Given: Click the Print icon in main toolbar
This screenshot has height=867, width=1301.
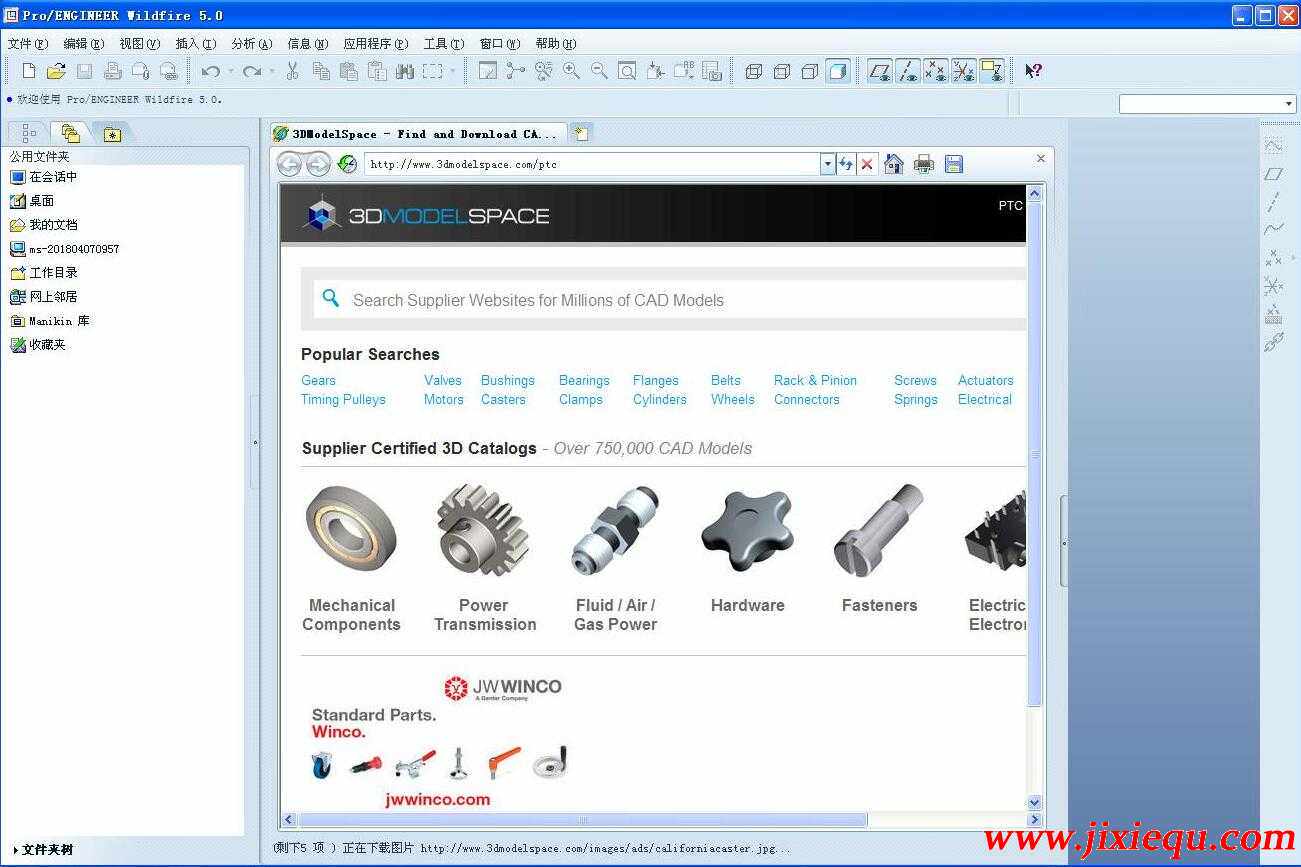Looking at the screenshot, I should click(x=112, y=71).
